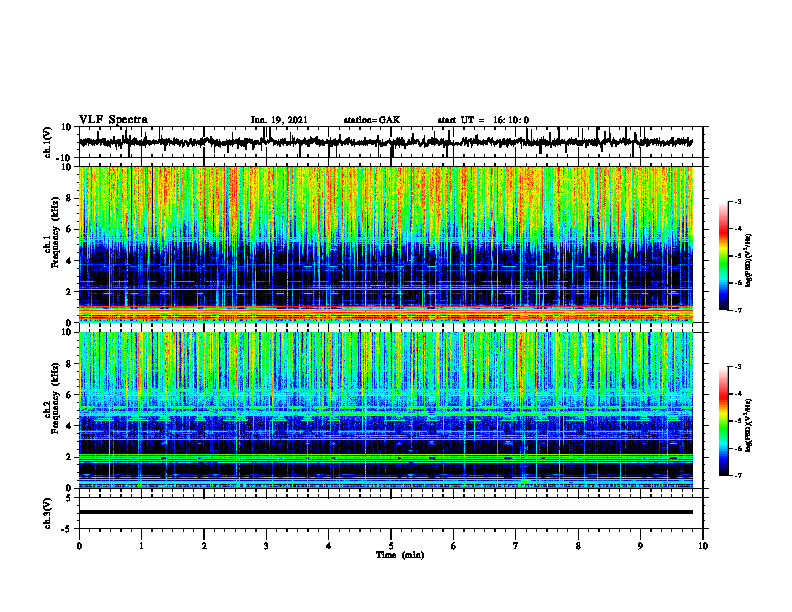The height and width of the screenshot is (612, 792).
Task: Click the "-7" tick on the ch.2 color bar
Action: tap(737, 475)
